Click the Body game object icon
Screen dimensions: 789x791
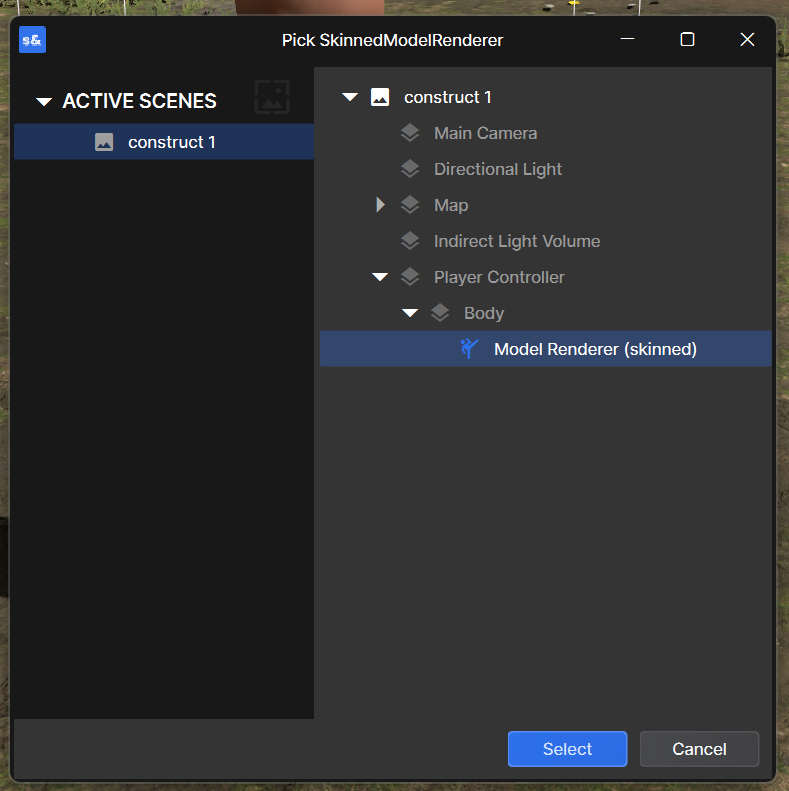click(x=440, y=313)
